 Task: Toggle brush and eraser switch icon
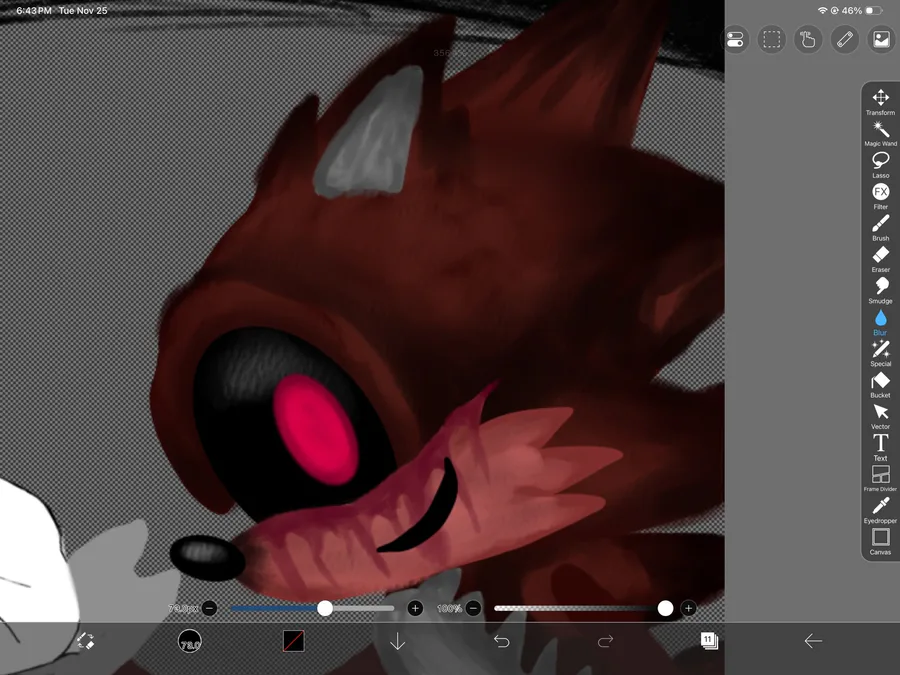(86, 641)
